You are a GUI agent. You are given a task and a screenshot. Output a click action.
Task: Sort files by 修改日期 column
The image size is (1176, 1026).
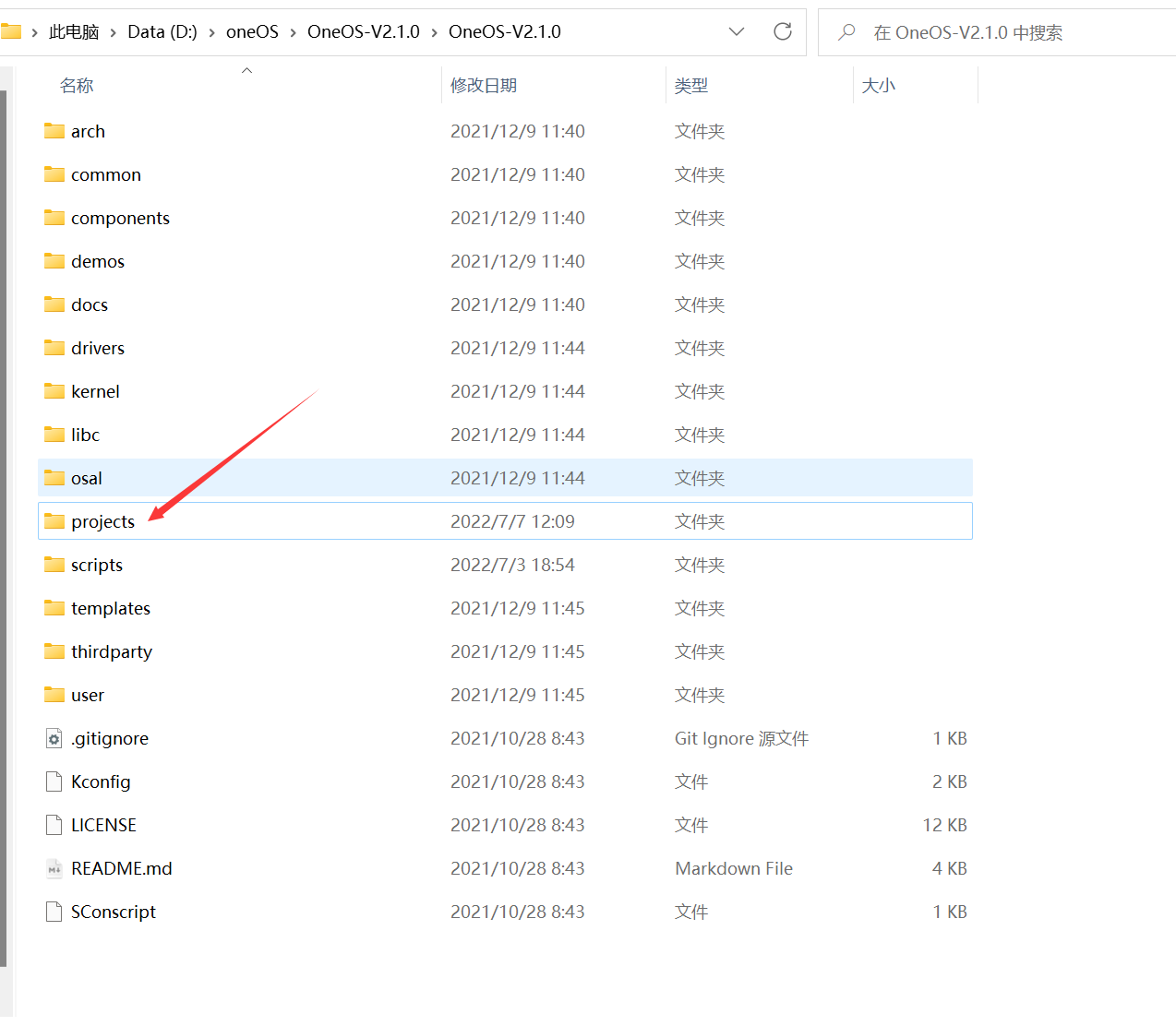point(484,85)
